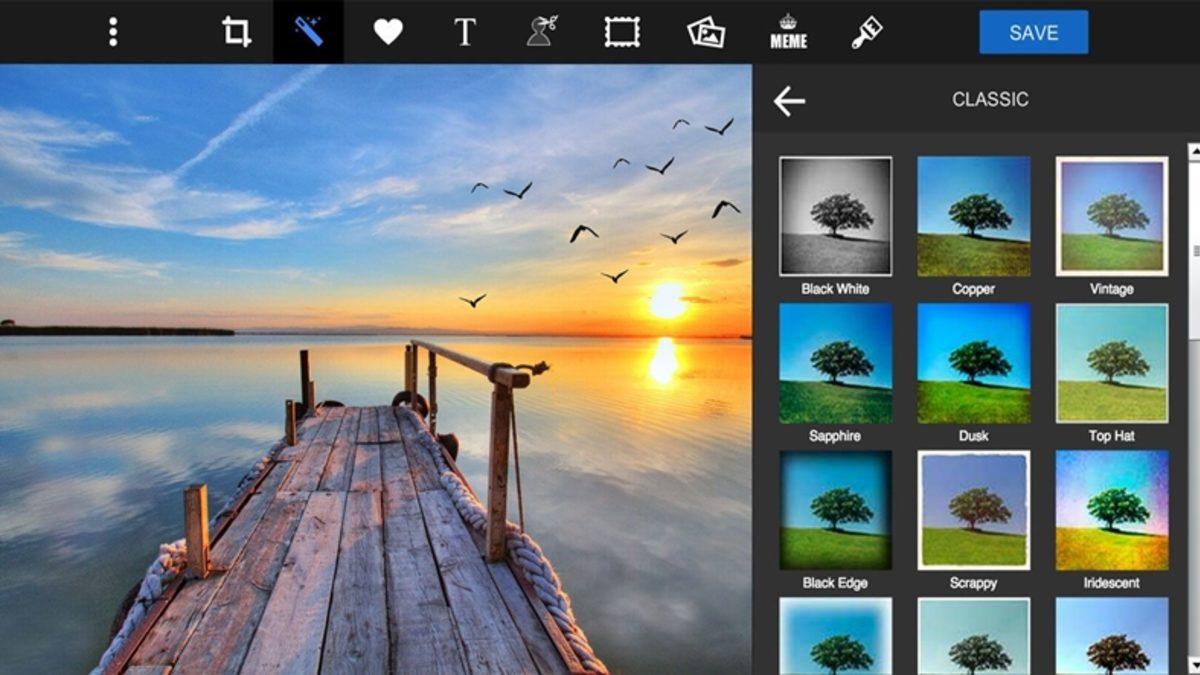This screenshot has height=675, width=1200.
Task: Apply the Black White filter
Action: (x=836, y=212)
